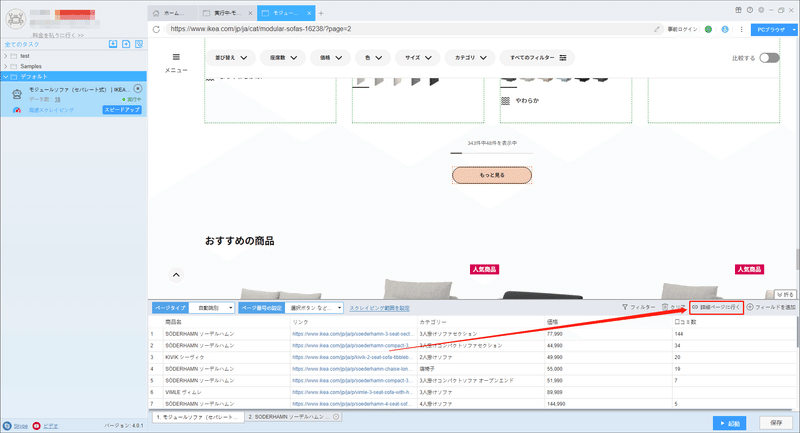Switch to the ホーム tab
The width and height of the screenshot is (800, 433).
click(x=173, y=13)
